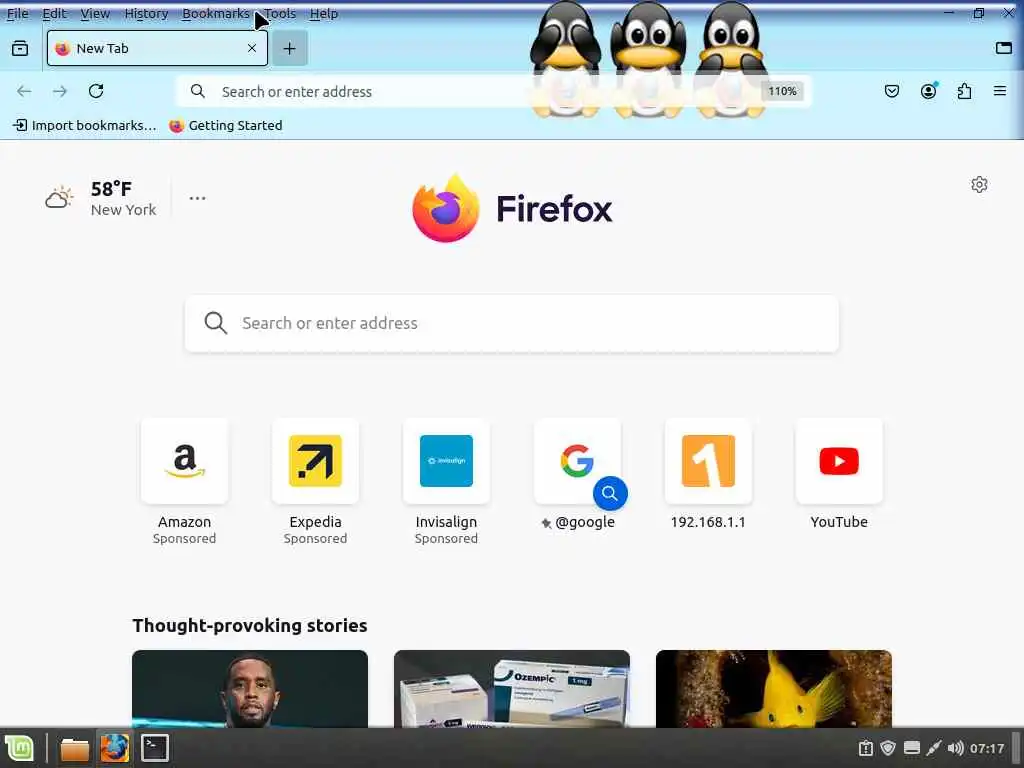Open the History menu
Viewport: 1024px width, 768px height.
(x=146, y=13)
